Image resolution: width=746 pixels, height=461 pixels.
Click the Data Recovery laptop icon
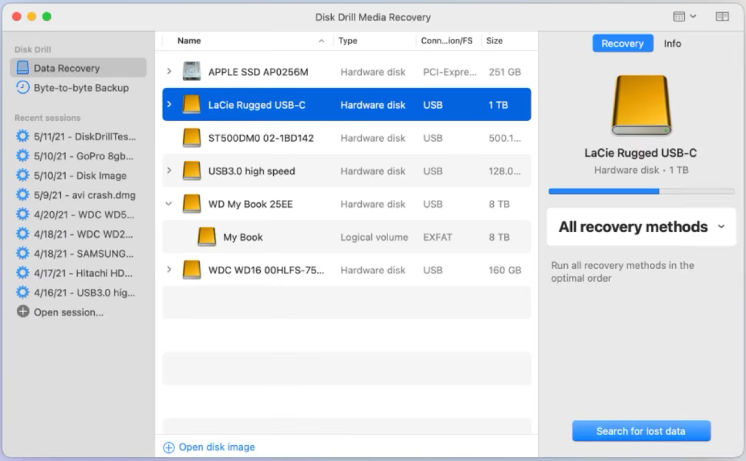point(22,68)
